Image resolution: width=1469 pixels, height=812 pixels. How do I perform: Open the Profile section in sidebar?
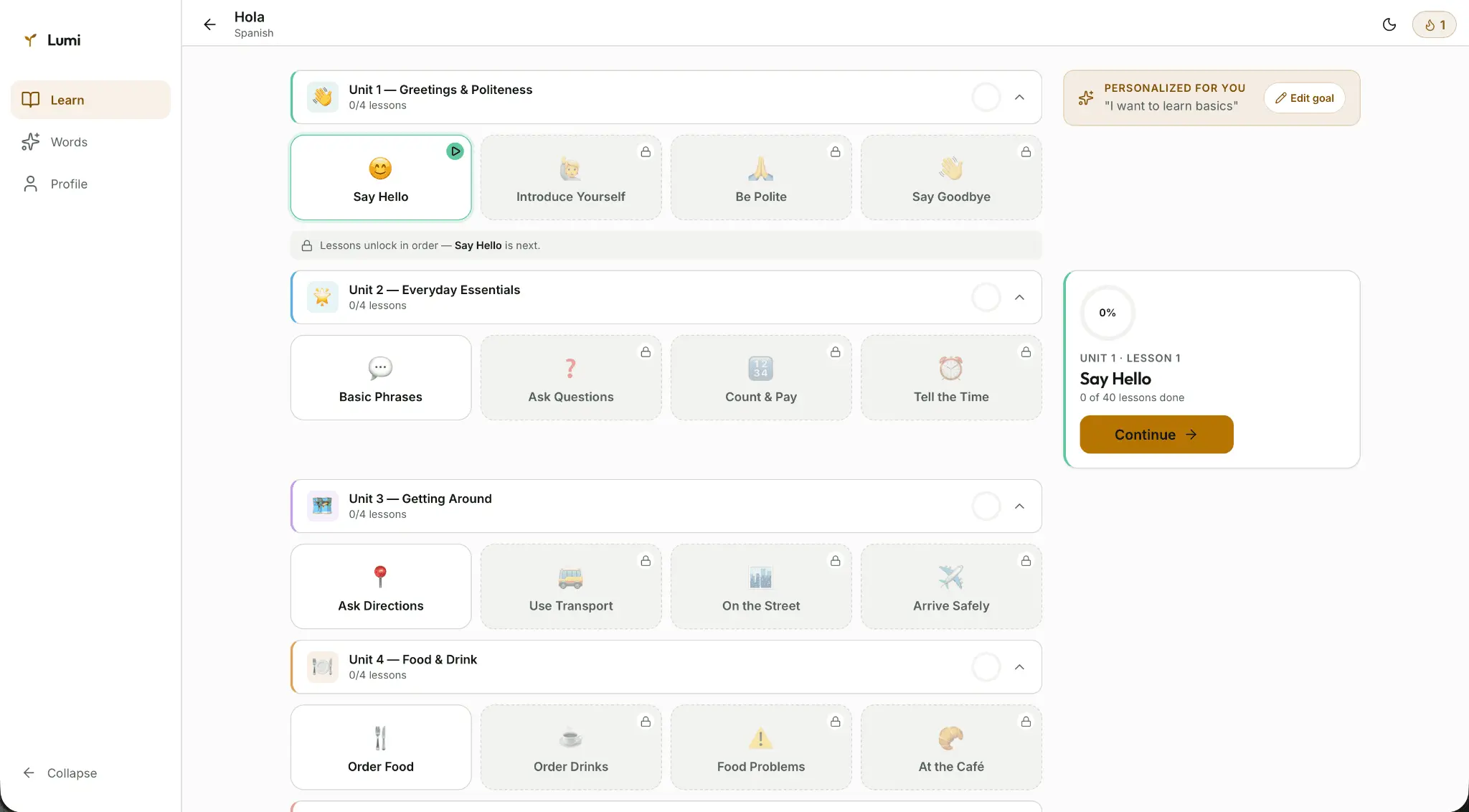pyautogui.click(x=90, y=184)
